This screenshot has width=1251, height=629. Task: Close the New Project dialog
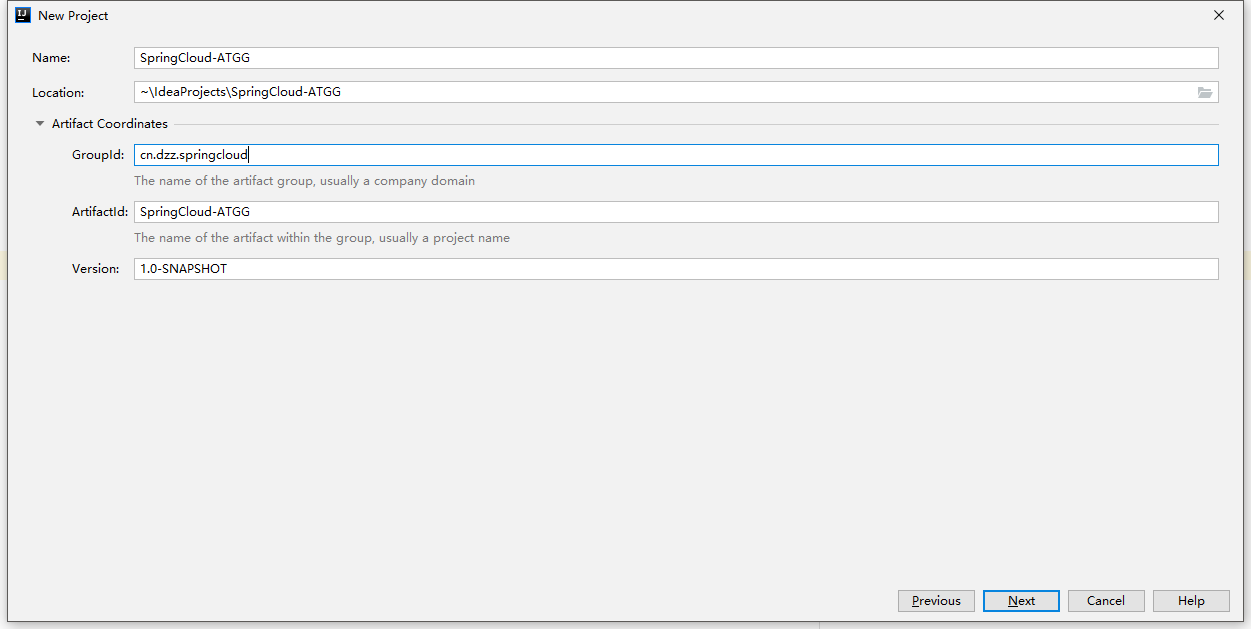pyautogui.click(x=1219, y=16)
